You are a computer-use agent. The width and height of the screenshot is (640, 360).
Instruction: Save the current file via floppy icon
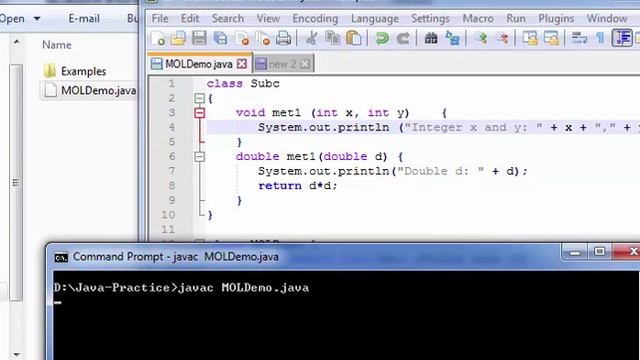pyautogui.click(x=199, y=38)
